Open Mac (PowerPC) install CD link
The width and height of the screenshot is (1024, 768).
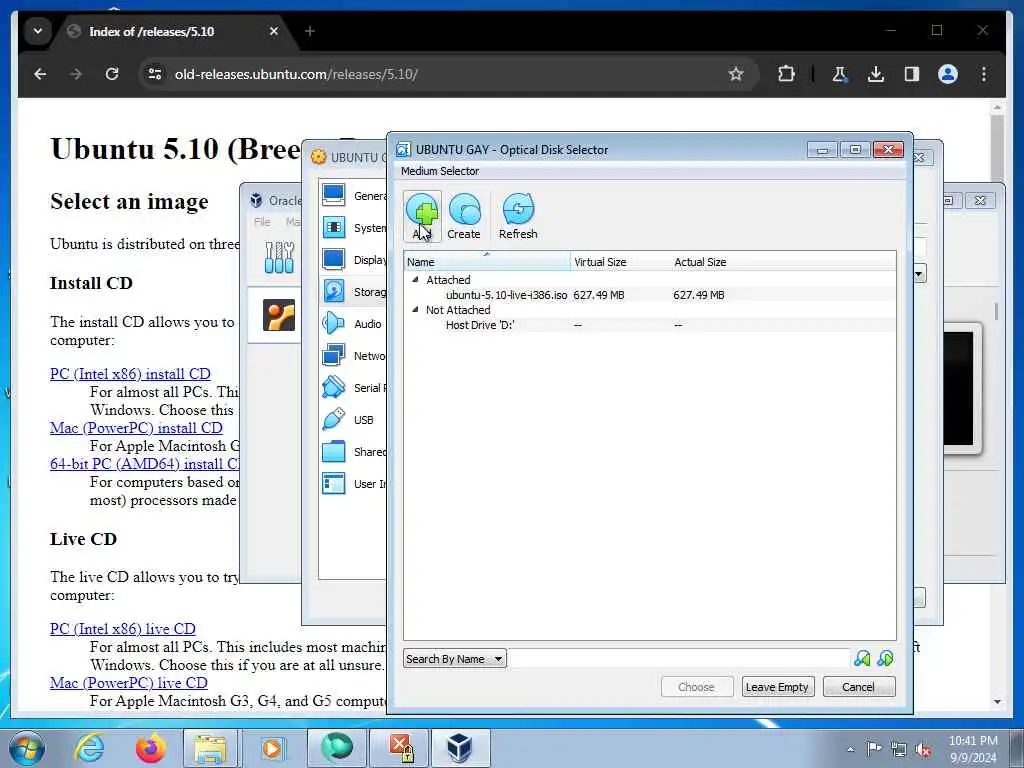136,428
